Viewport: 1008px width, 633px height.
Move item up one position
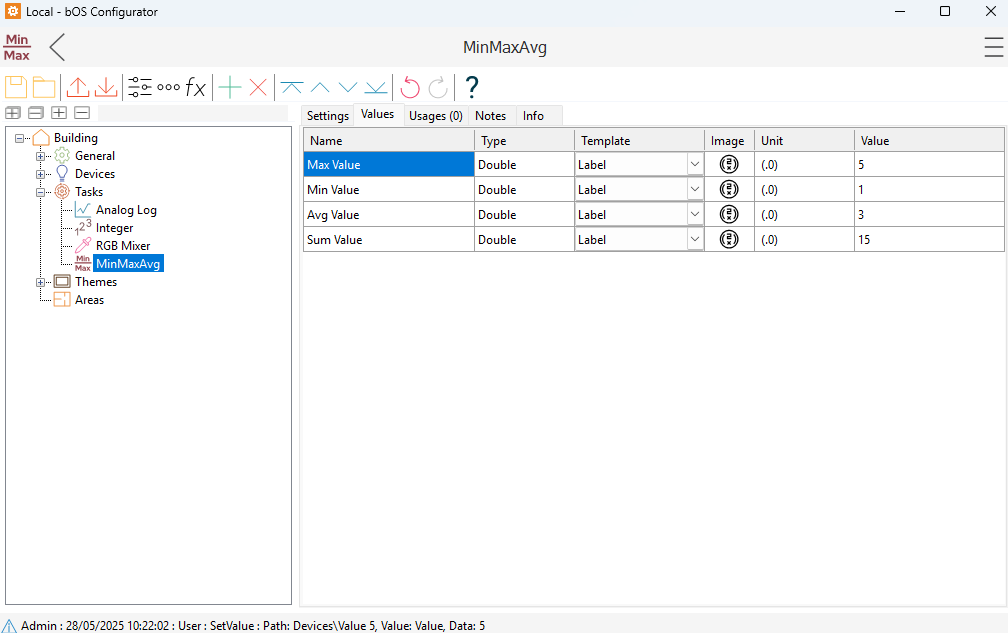[320, 87]
